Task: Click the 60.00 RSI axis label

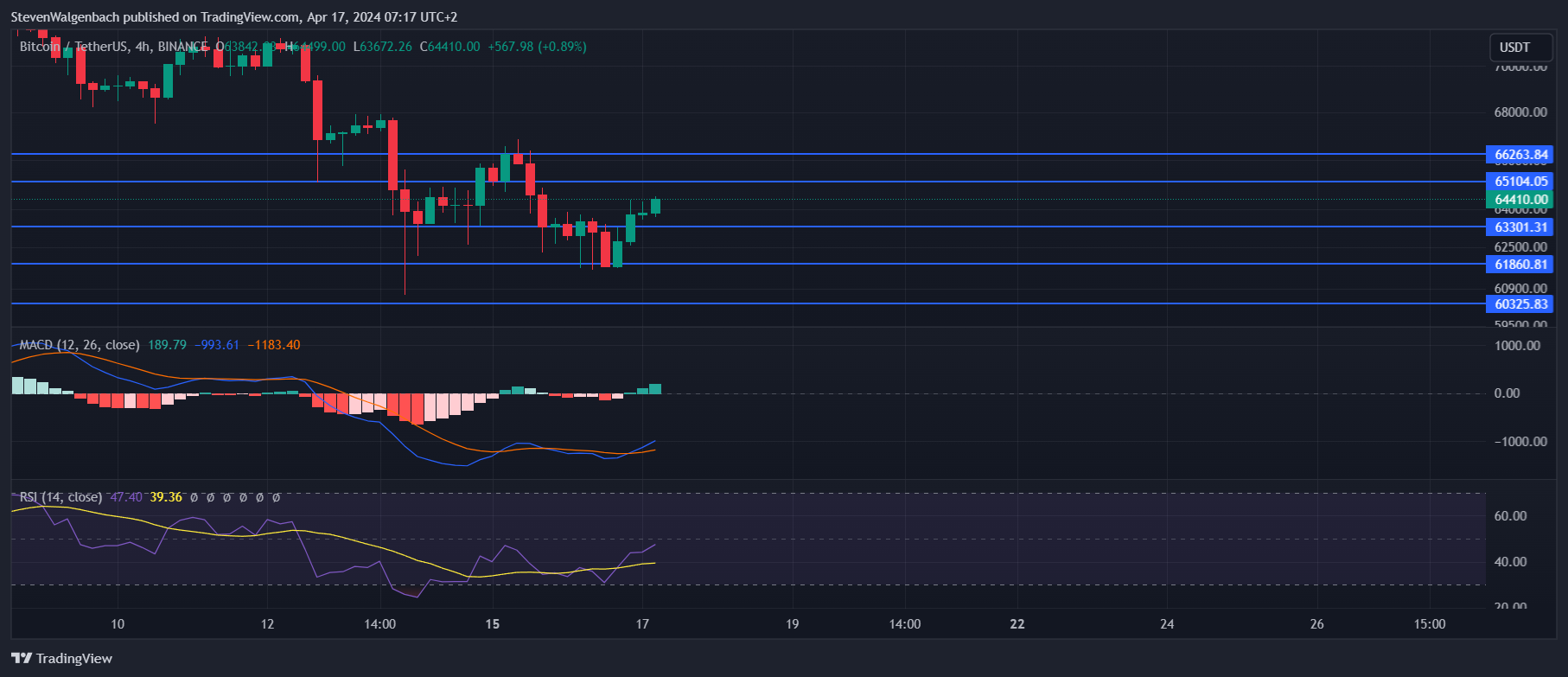Action: (1510, 516)
